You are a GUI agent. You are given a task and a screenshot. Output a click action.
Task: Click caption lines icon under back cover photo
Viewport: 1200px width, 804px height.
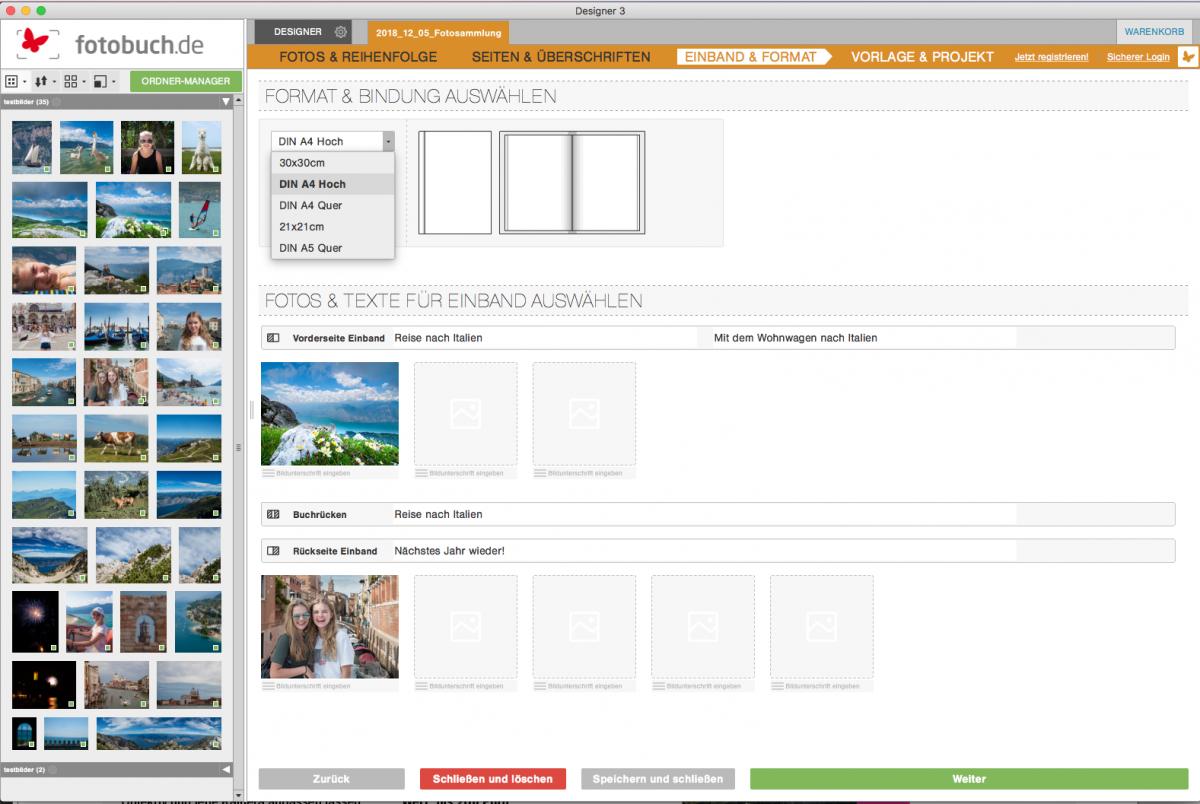[x=268, y=686]
